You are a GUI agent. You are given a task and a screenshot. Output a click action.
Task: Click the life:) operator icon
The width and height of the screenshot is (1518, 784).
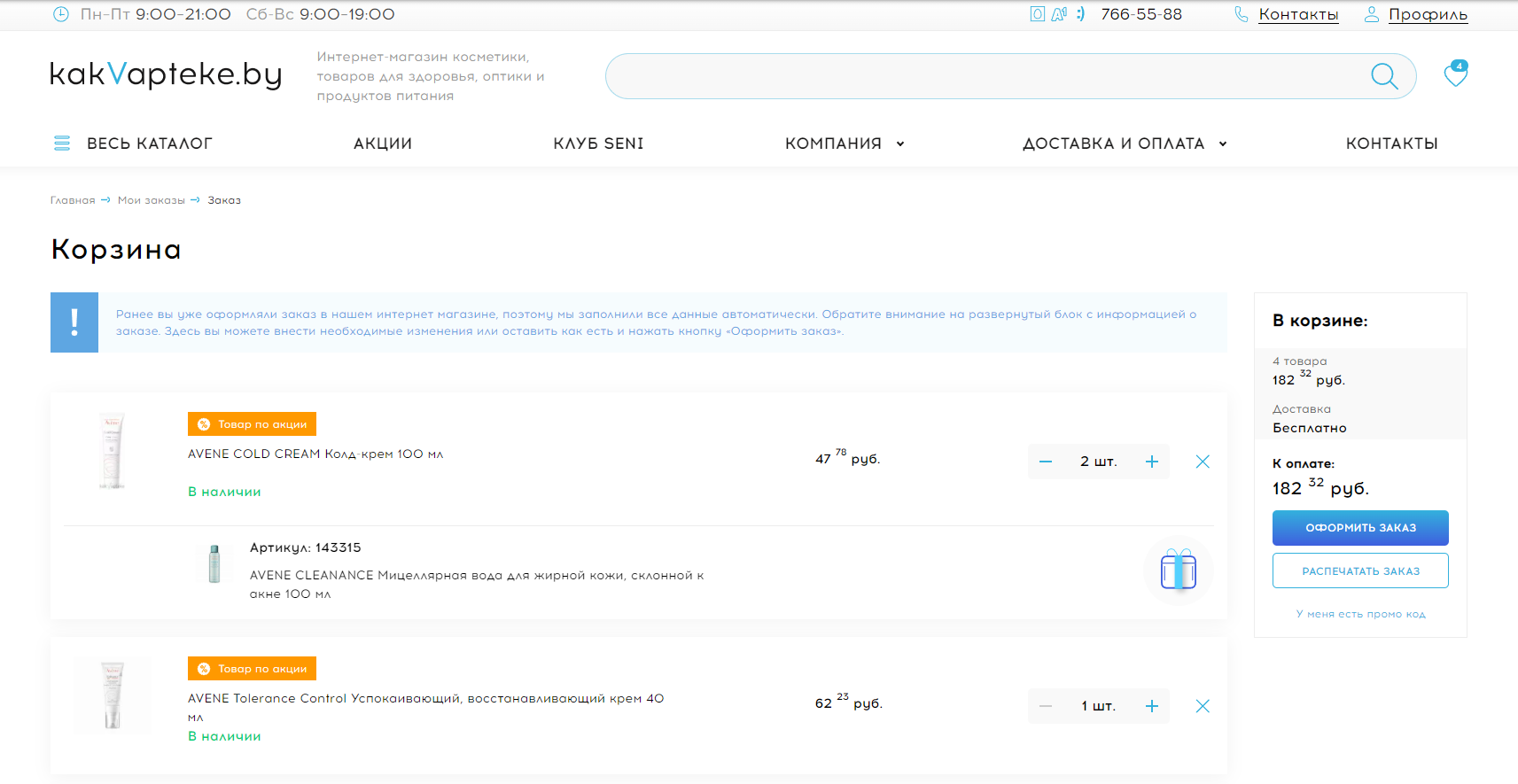point(1080,14)
